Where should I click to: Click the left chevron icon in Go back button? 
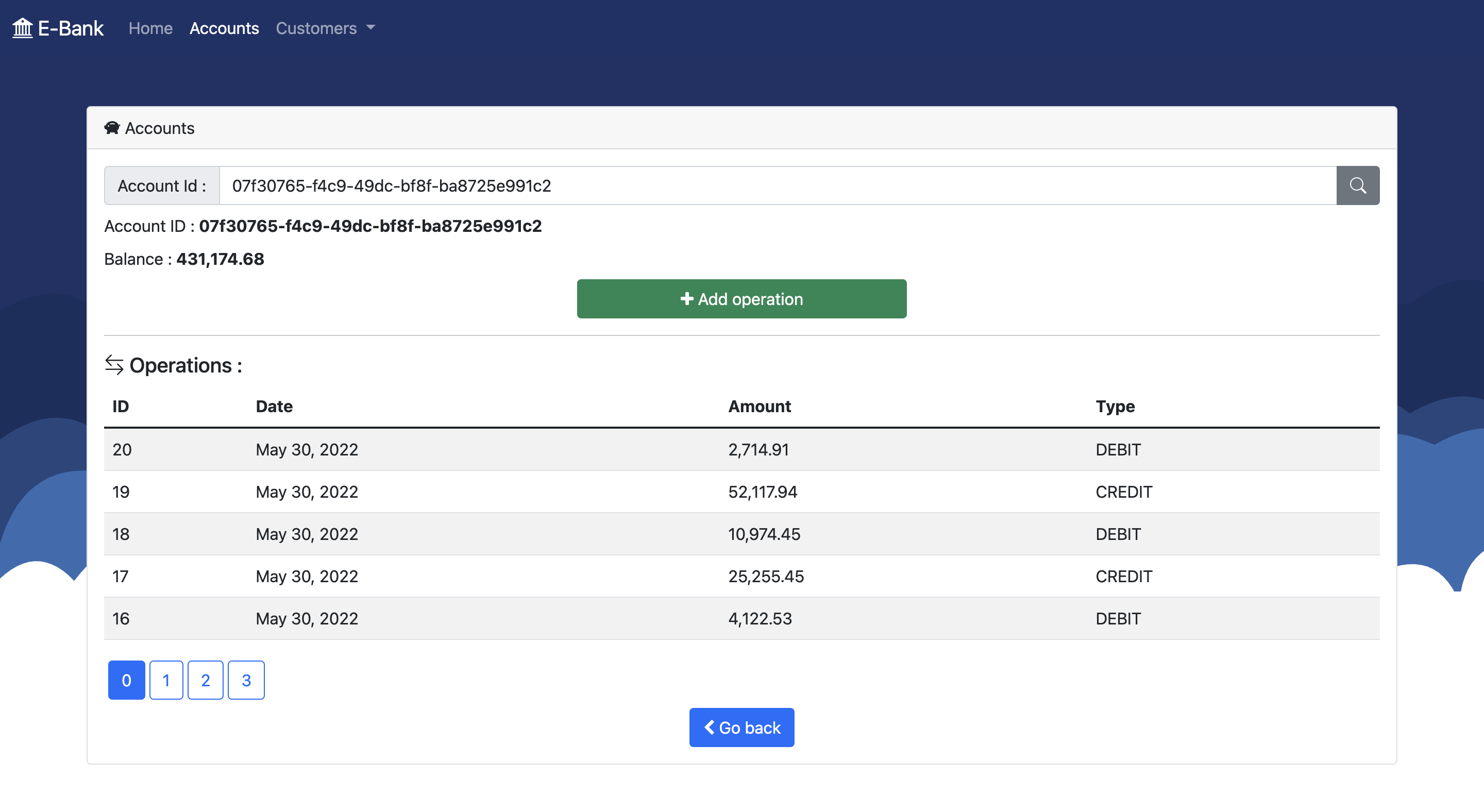(710, 728)
